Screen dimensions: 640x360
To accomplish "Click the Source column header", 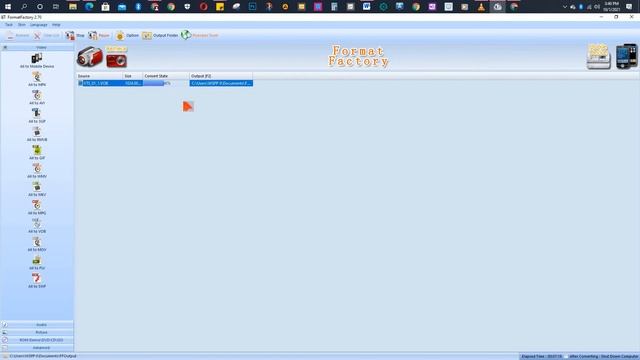I will (x=100, y=76).
